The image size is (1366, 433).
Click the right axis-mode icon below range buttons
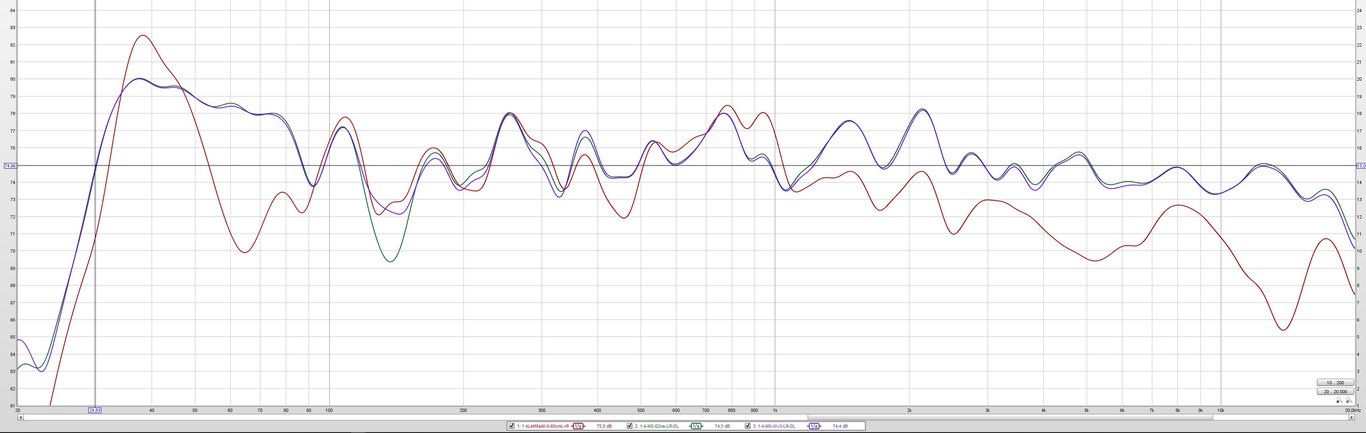click(1349, 401)
